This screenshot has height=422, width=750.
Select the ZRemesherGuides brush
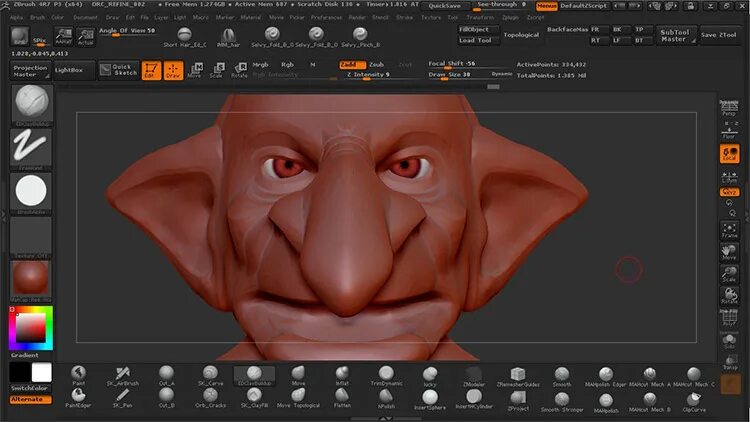(518, 376)
